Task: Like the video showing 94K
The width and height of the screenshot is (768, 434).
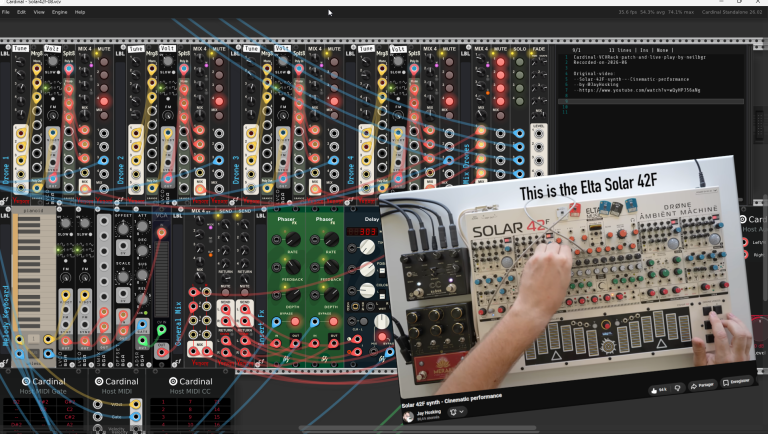Action: [659, 389]
